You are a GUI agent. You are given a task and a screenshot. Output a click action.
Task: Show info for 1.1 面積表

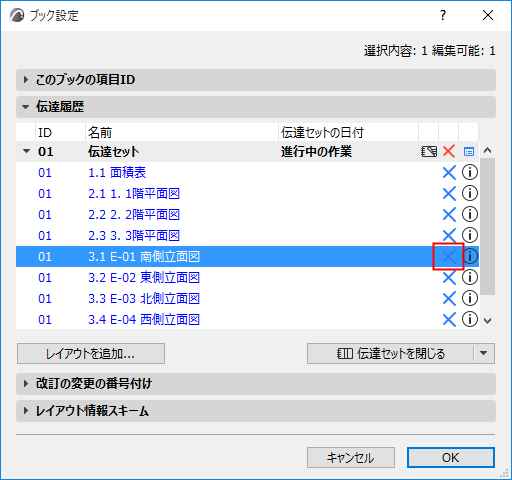coord(470,172)
